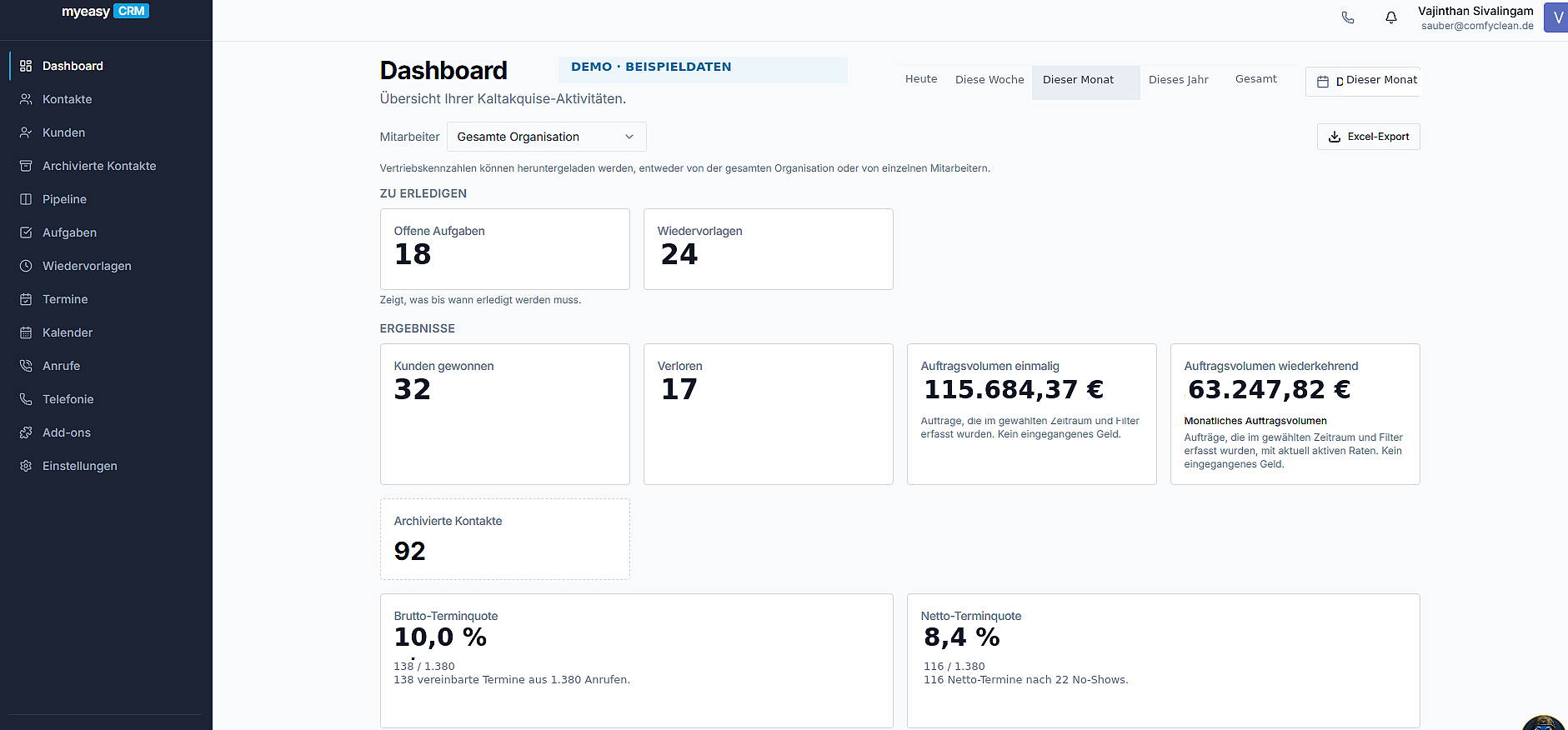Click the 115.684,37 € value

click(1014, 389)
